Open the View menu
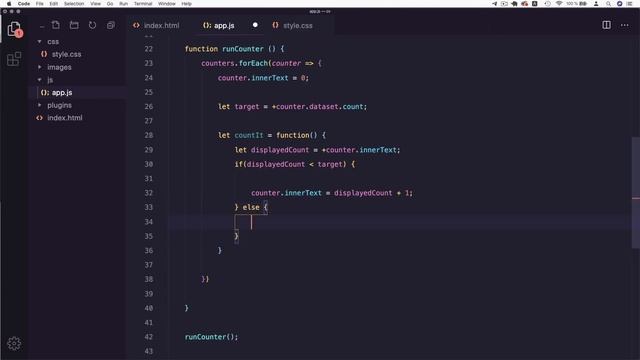640x360 pixels. (96, 4)
